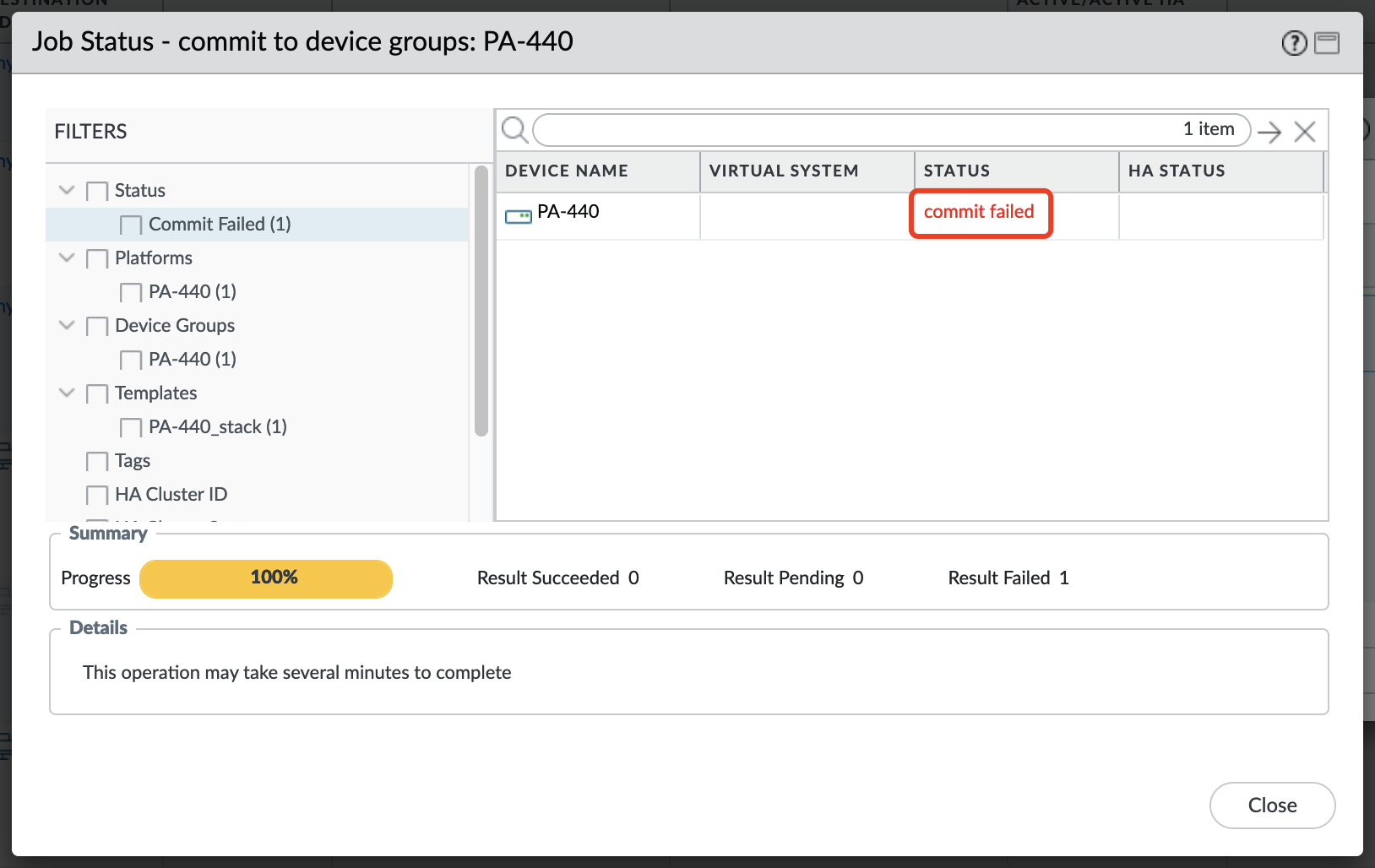The height and width of the screenshot is (868, 1375).
Task: Click the HA Cluster ID filter label
Action: coord(171,495)
